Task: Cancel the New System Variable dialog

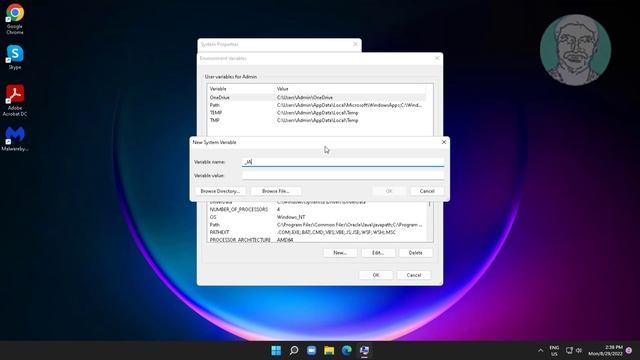Action: (427, 191)
